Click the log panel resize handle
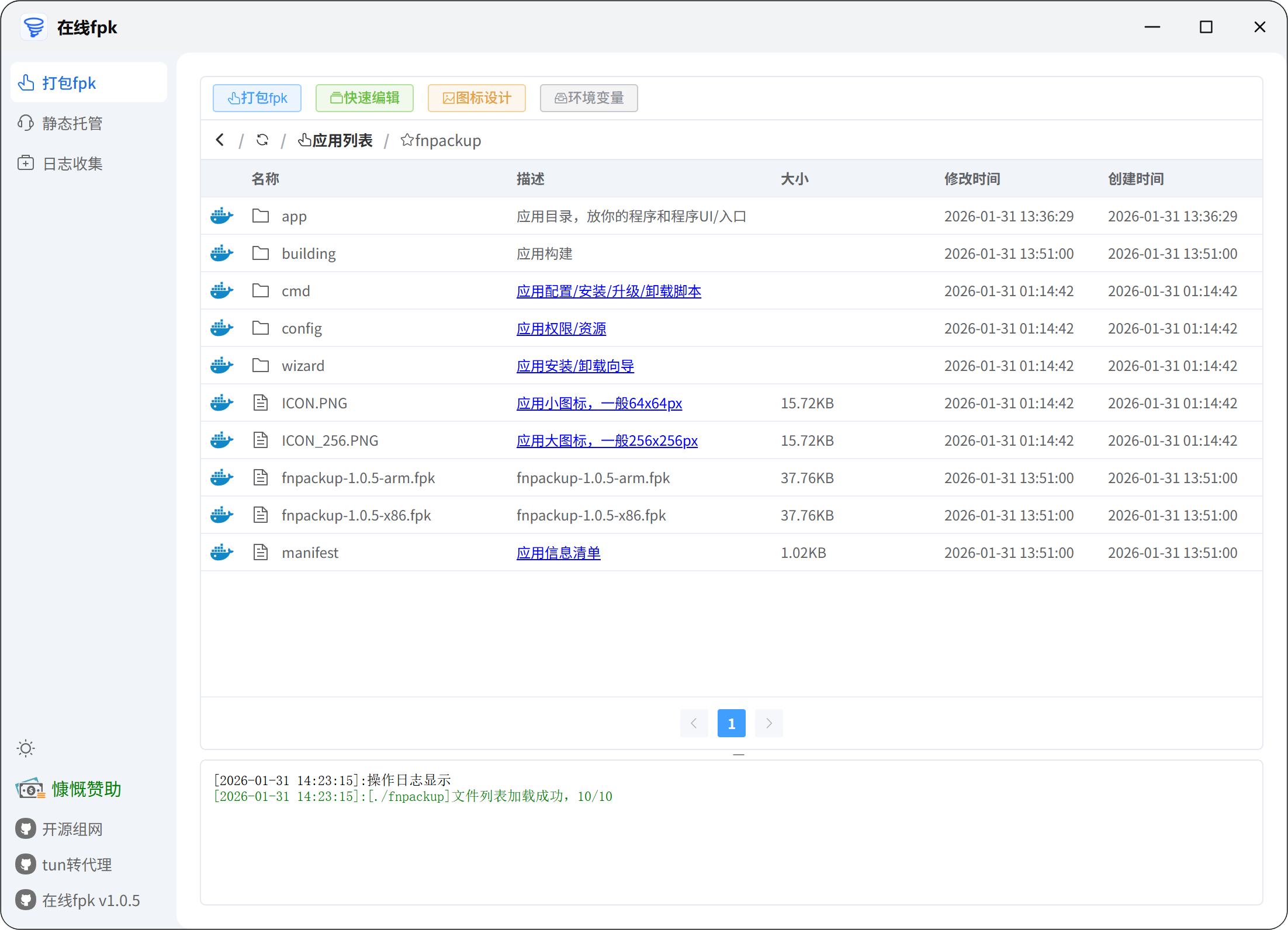 click(738, 755)
